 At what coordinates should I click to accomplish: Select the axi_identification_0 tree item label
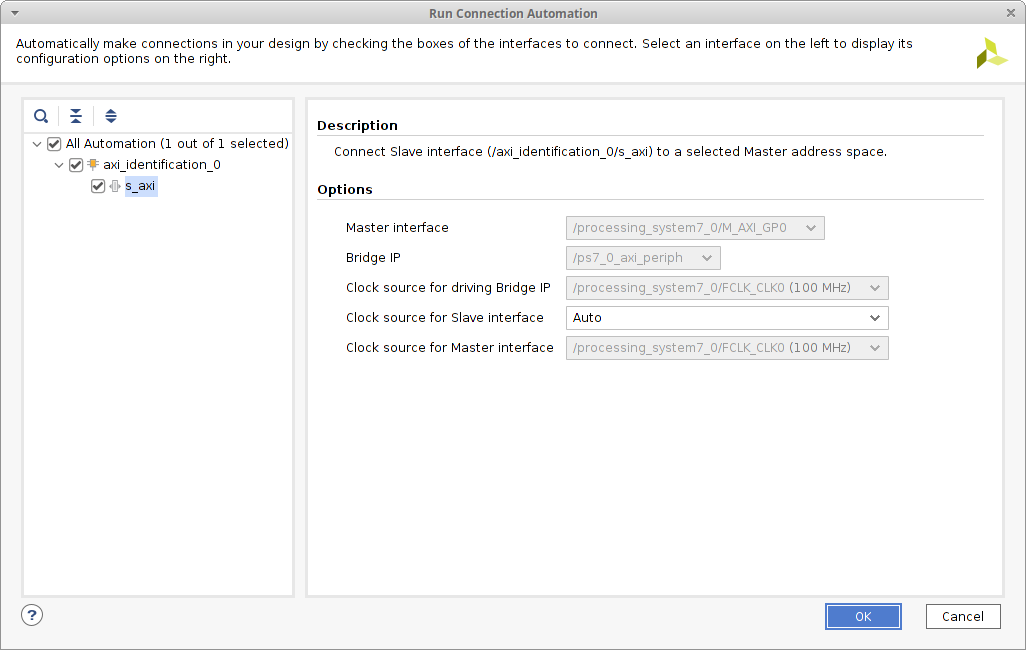tap(162, 165)
